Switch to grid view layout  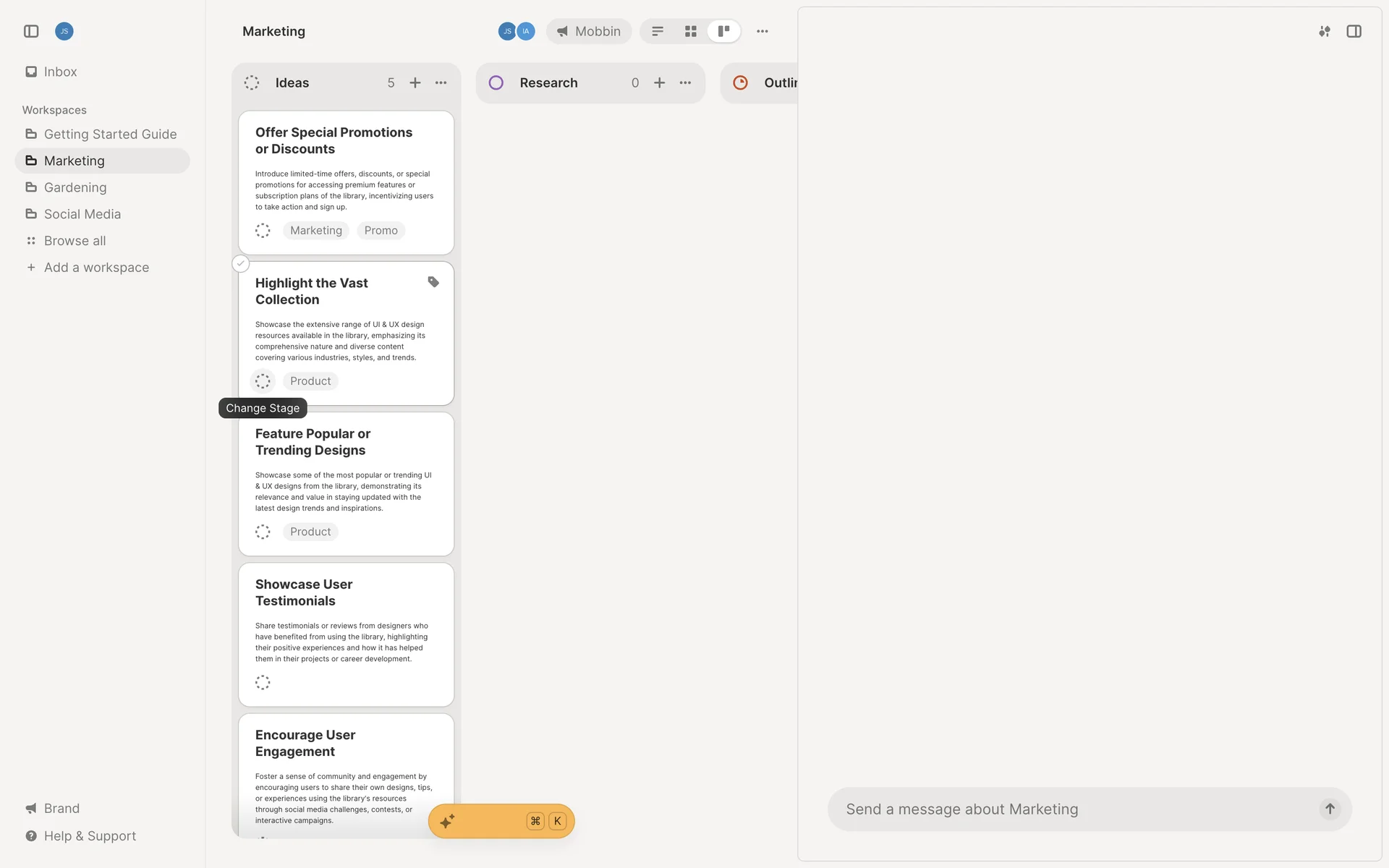click(690, 31)
